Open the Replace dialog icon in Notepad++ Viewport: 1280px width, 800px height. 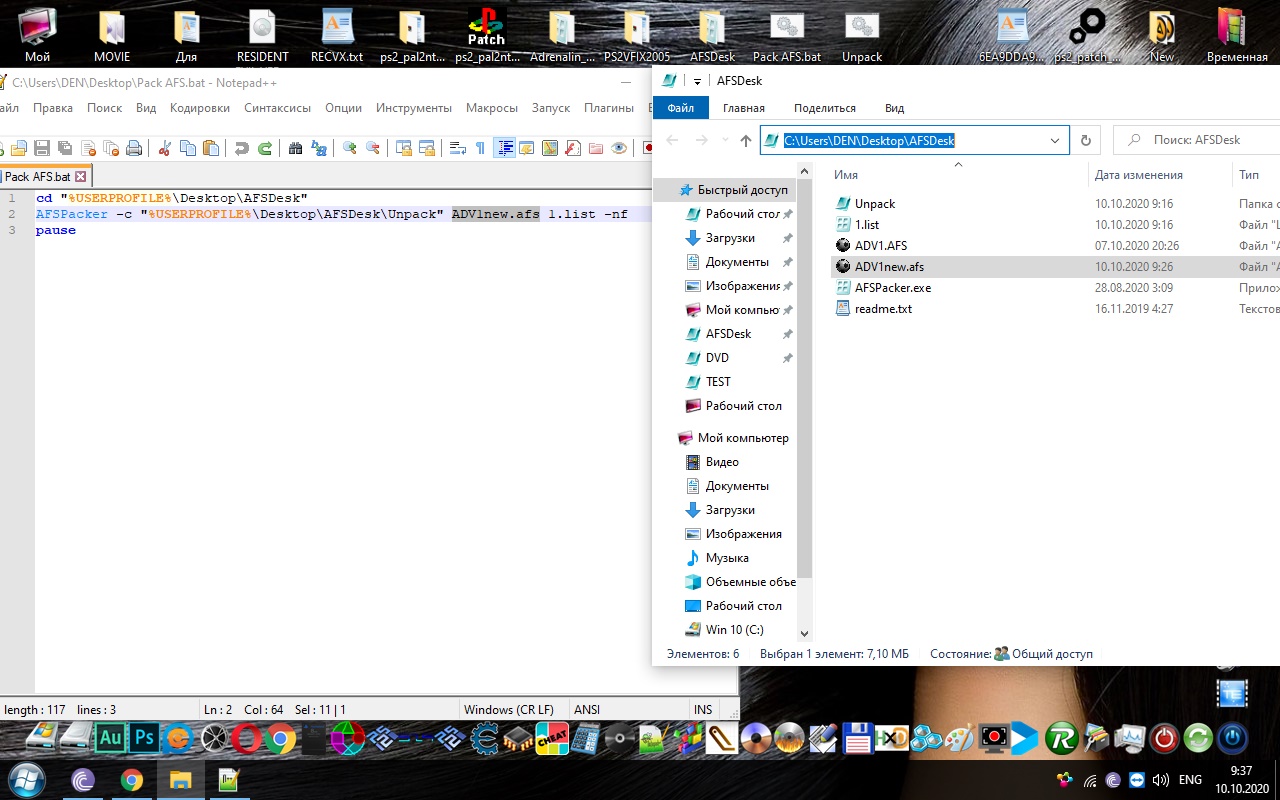click(319, 148)
